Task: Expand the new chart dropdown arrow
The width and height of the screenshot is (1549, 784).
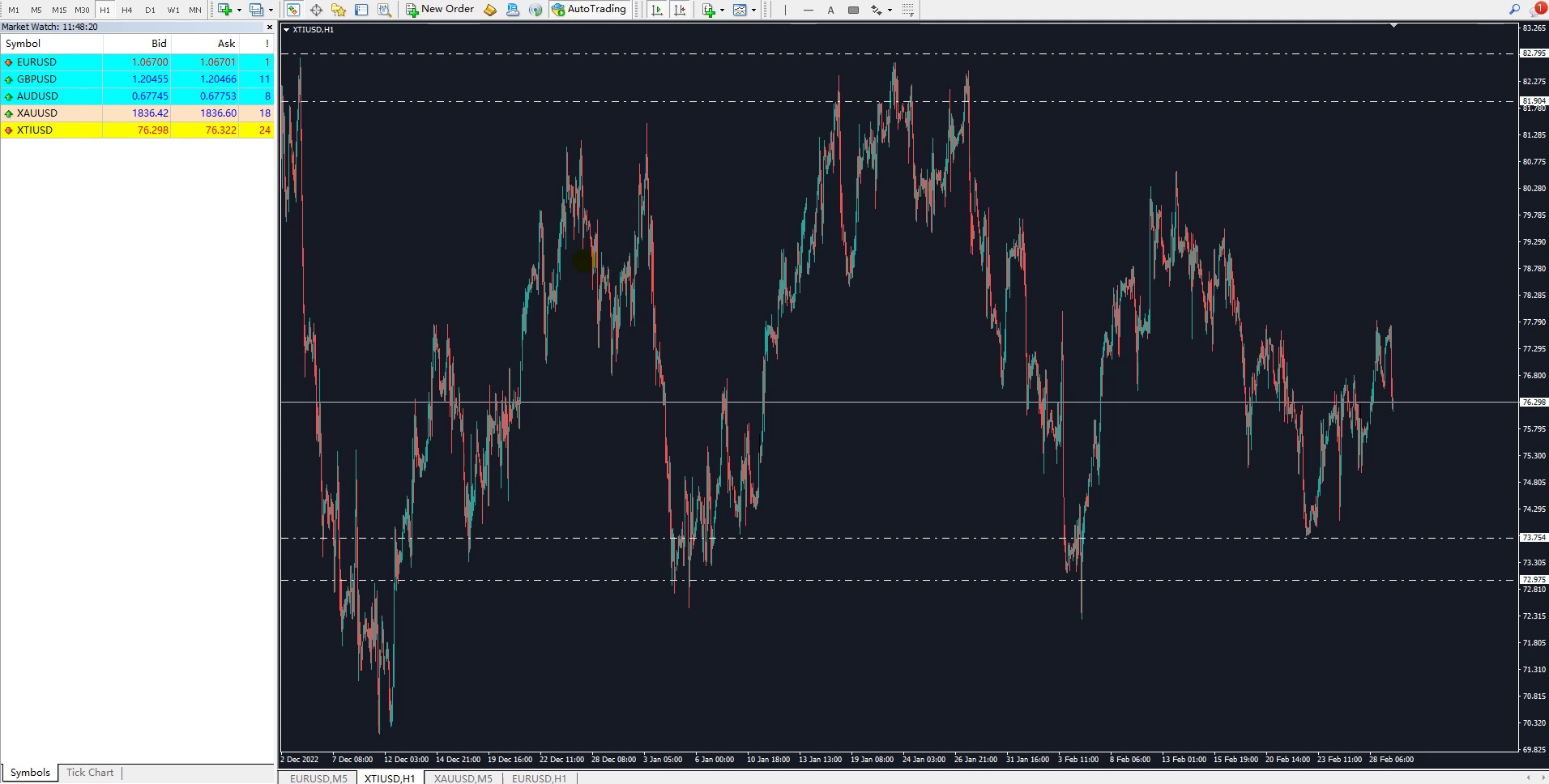Action: [239, 10]
